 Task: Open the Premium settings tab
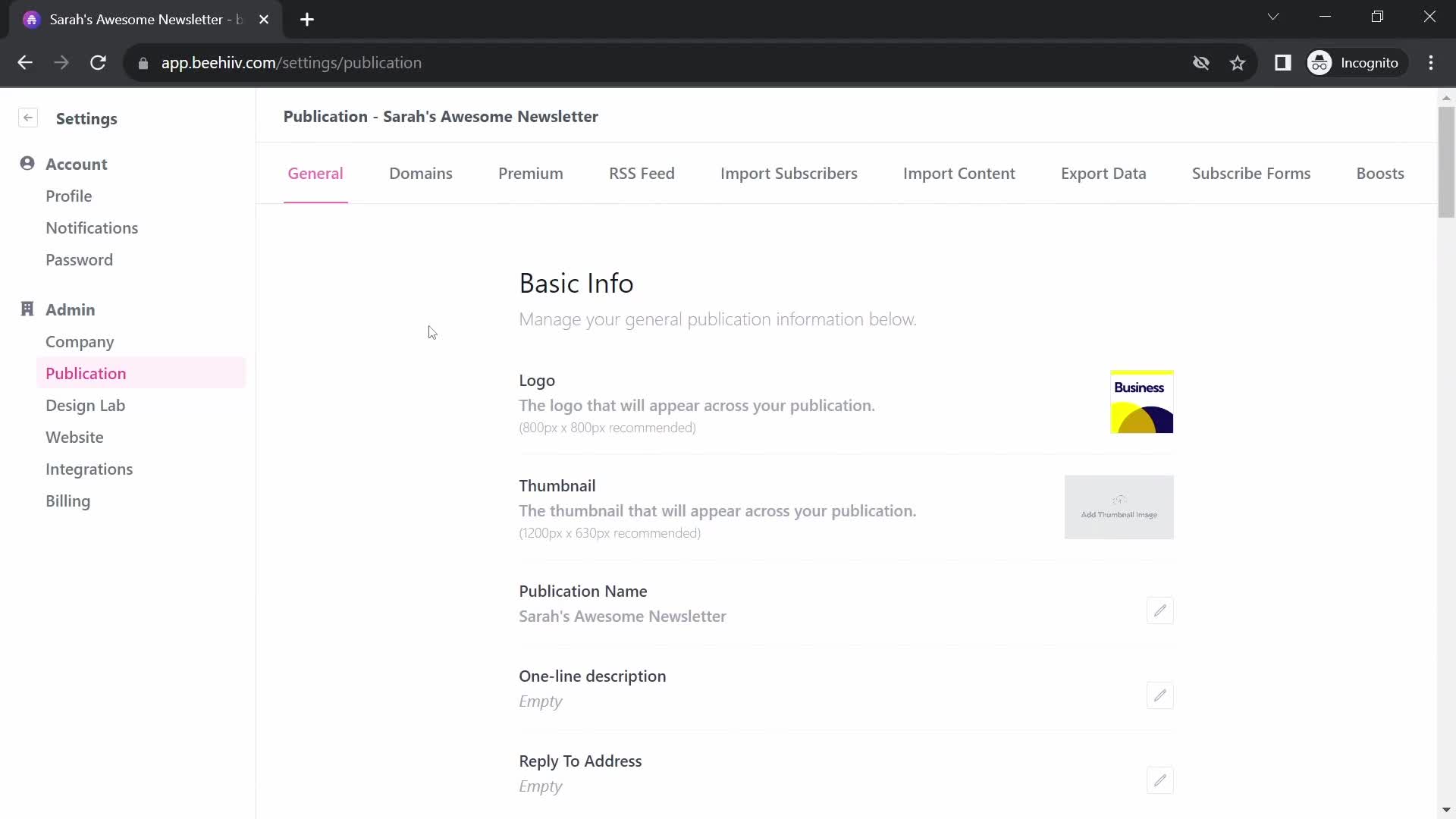pyautogui.click(x=531, y=173)
